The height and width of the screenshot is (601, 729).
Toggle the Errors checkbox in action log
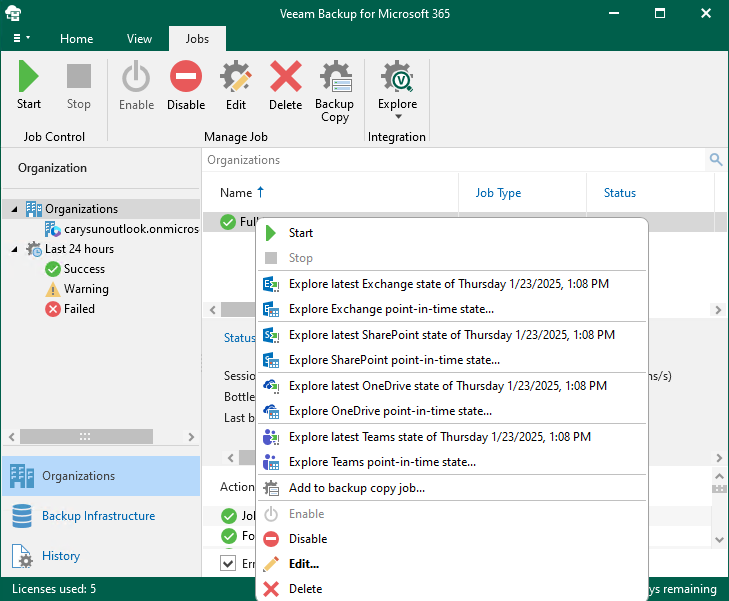(228, 563)
